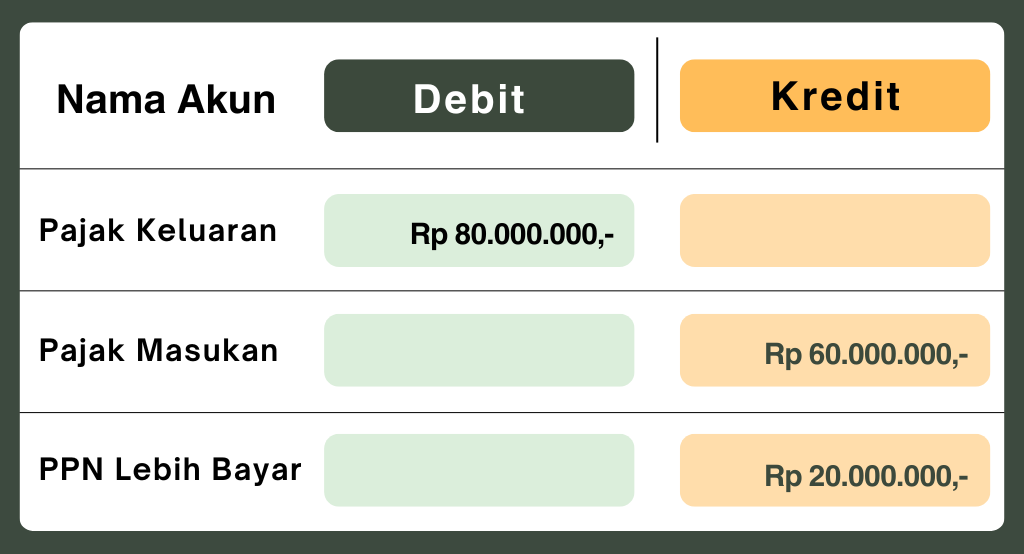Click the Rp 60.000.000,- amount text
The image size is (1024, 554).
point(866,355)
